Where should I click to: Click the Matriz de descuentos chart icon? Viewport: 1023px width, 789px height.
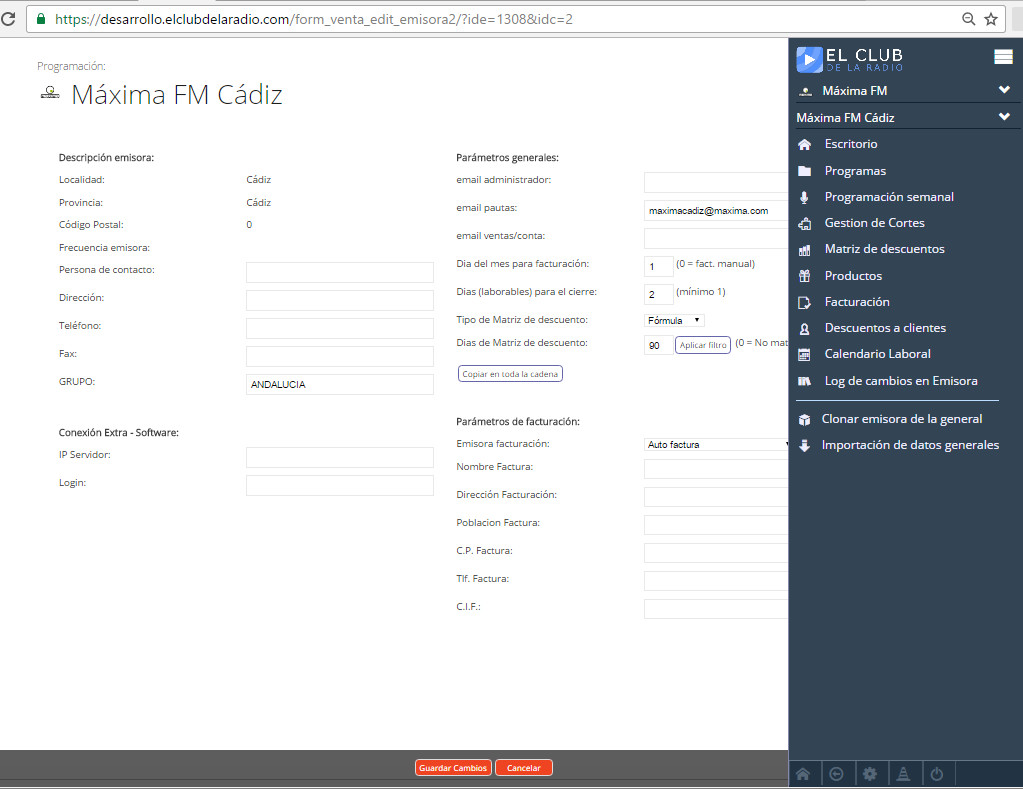(x=804, y=249)
